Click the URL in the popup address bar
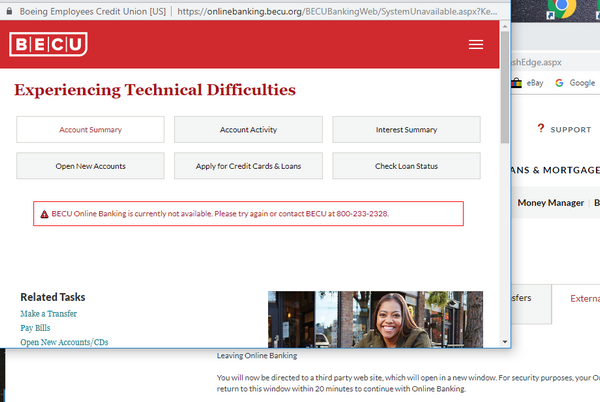The image size is (600, 402). click(x=337, y=11)
